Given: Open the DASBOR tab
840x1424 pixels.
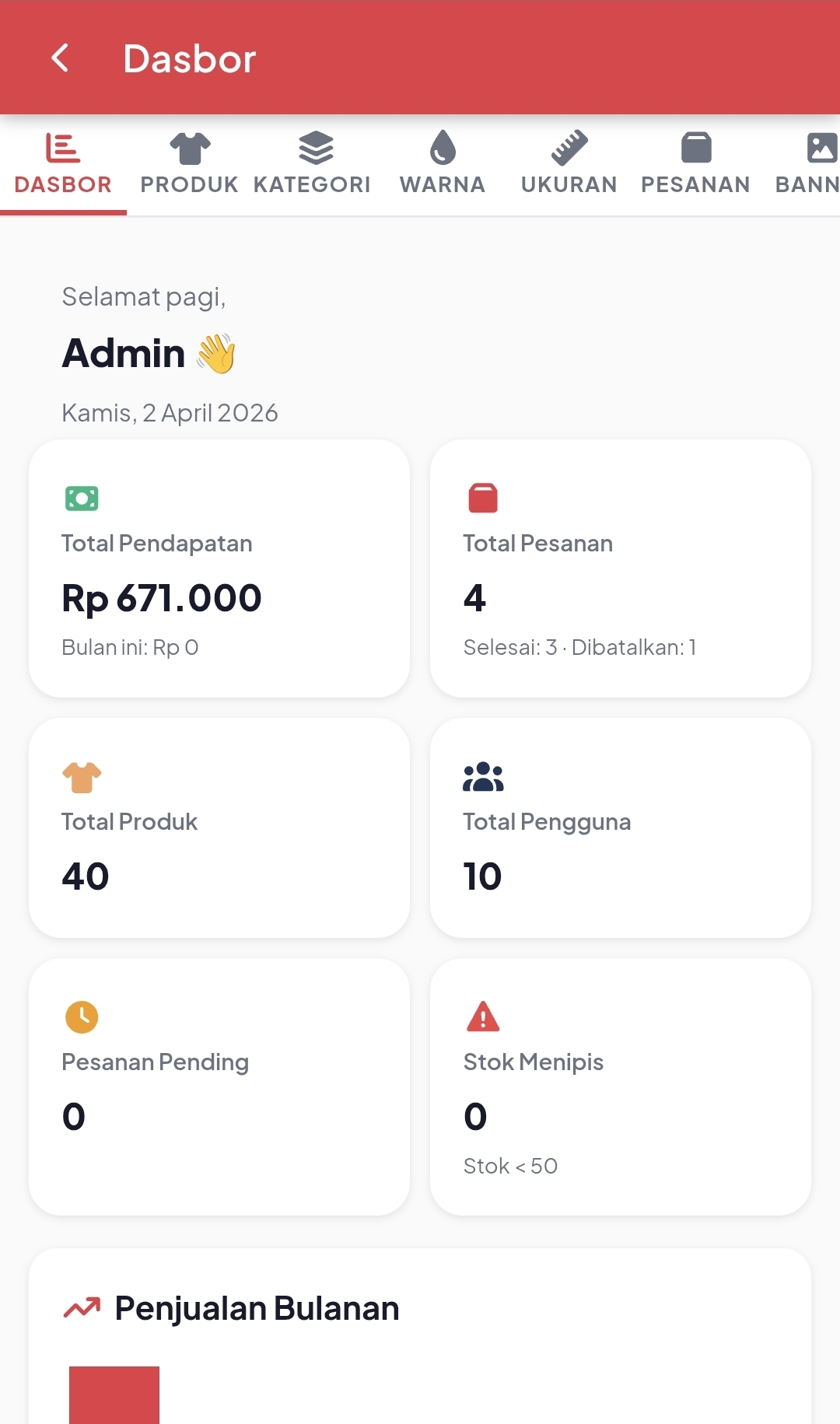Looking at the screenshot, I should point(62,163).
